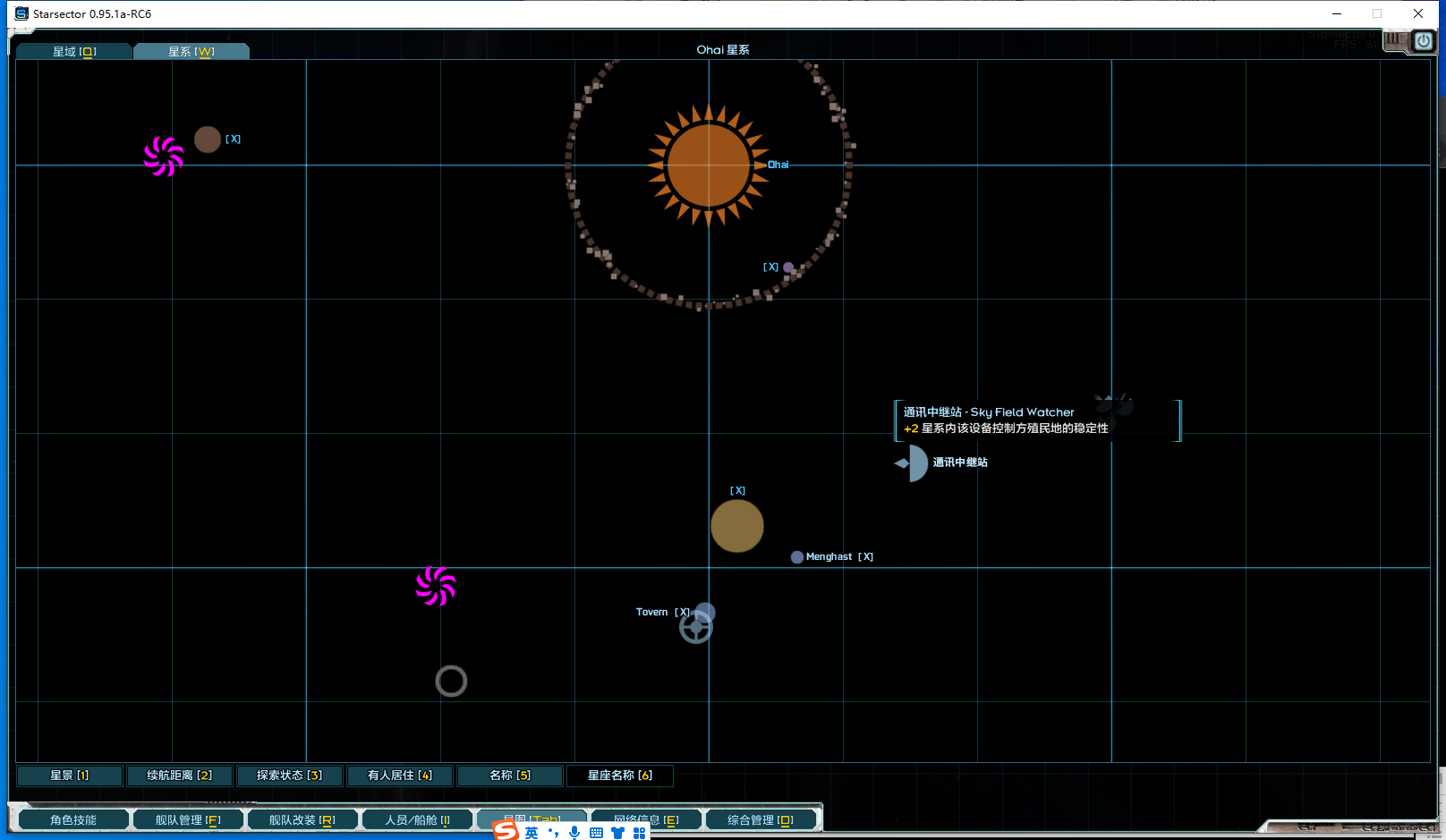This screenshot has height=840, width=1446.
Task: Switch to the 星系 [W] system tab
Action: click(x=191, y=52)
